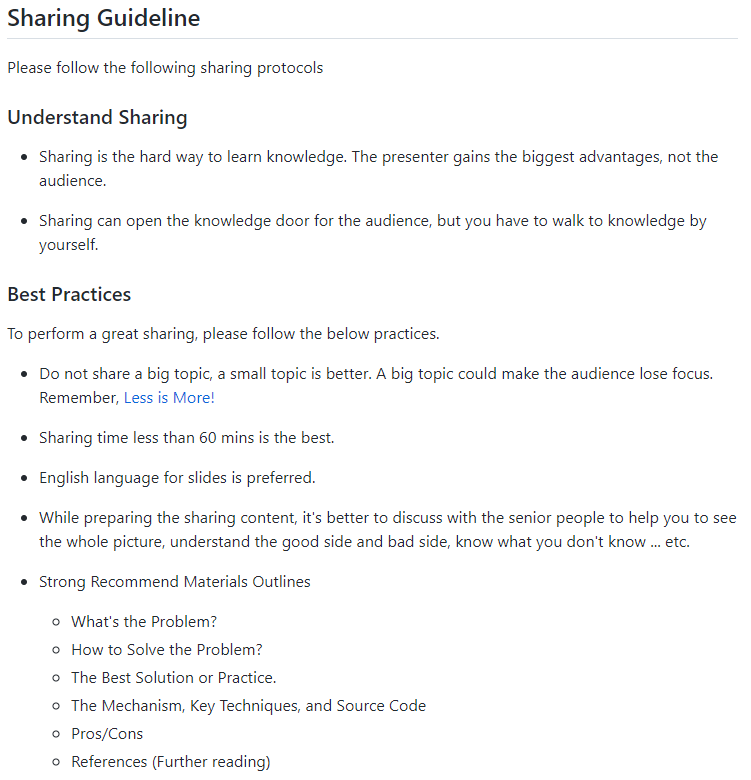Click the "References (Further reading)" item
This screenshot has height=780, width=751.
(170, 761)
